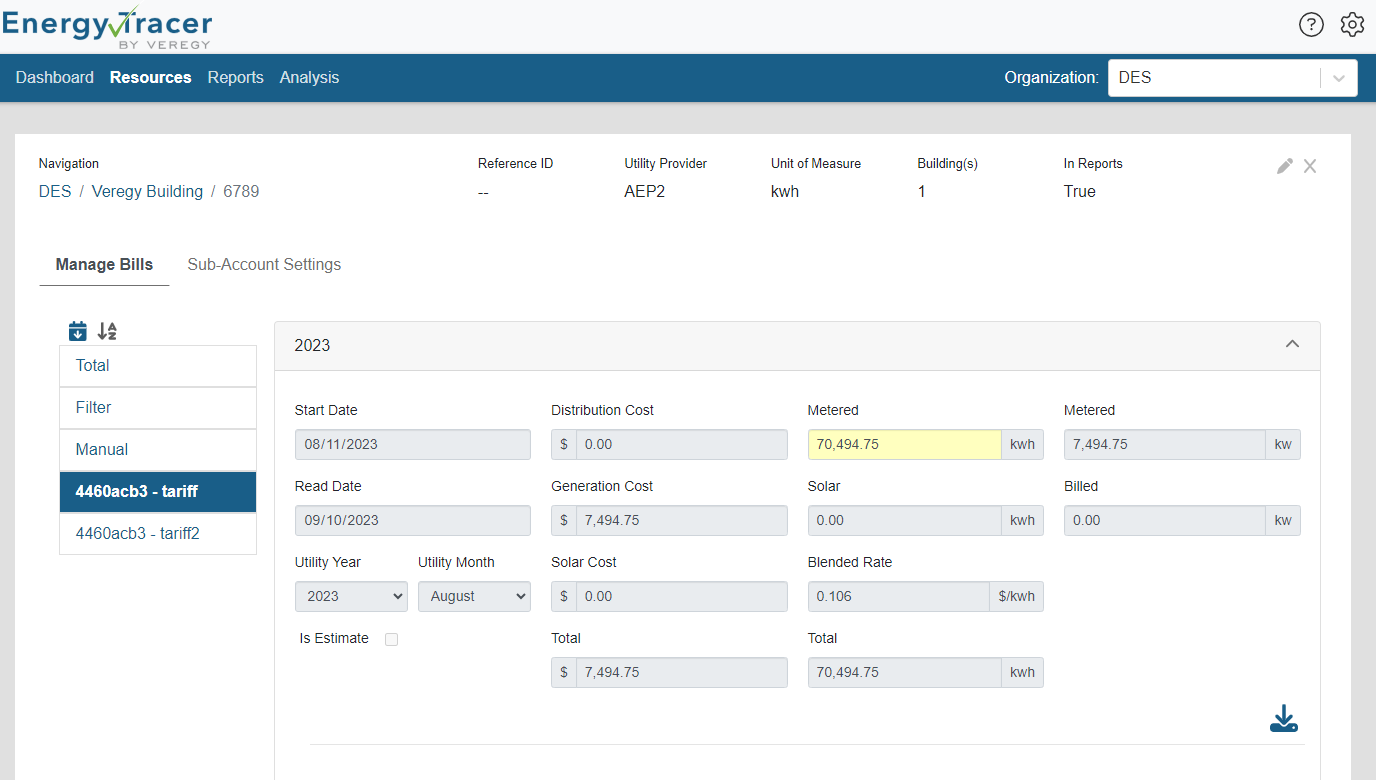Image resolution: width=1376 pixels, height=780 pixels.
Task: Switch to the Sub-Account Settings tab
Action: [264, 265]
